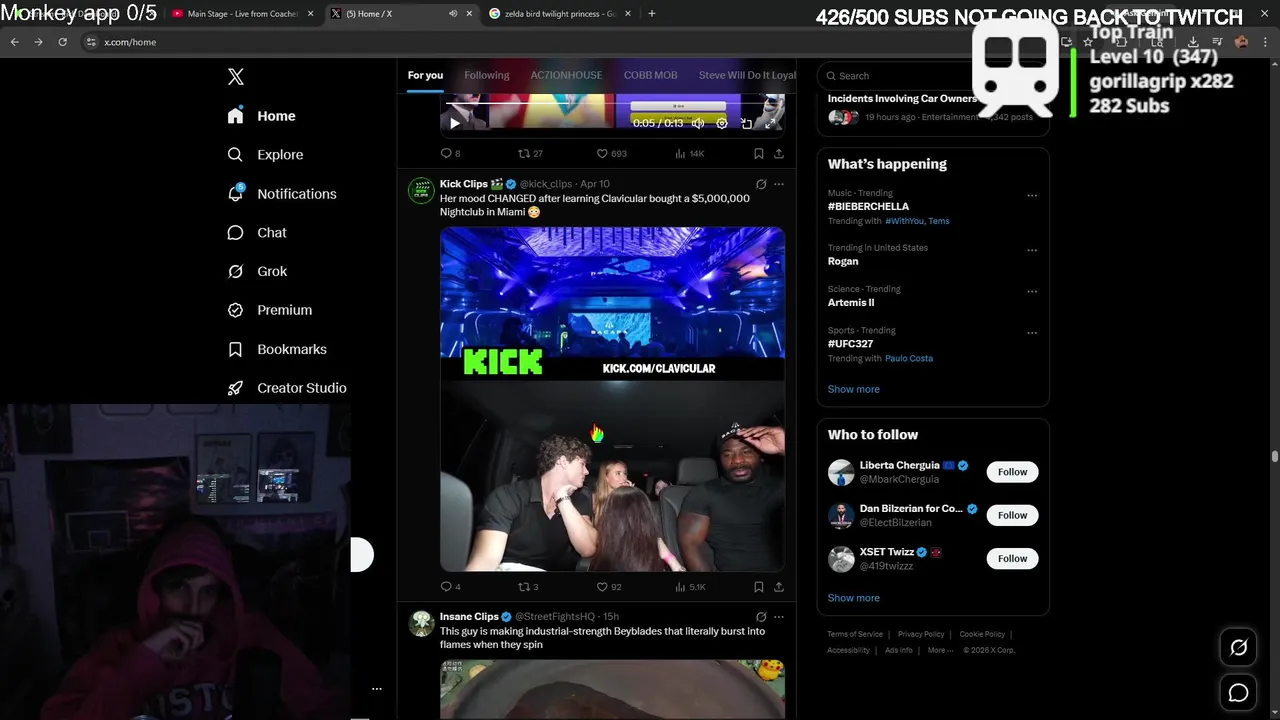Open Bookmarks in sidebar
Image resolution: width=1280 pixels, height=720 pixels.
277,349
